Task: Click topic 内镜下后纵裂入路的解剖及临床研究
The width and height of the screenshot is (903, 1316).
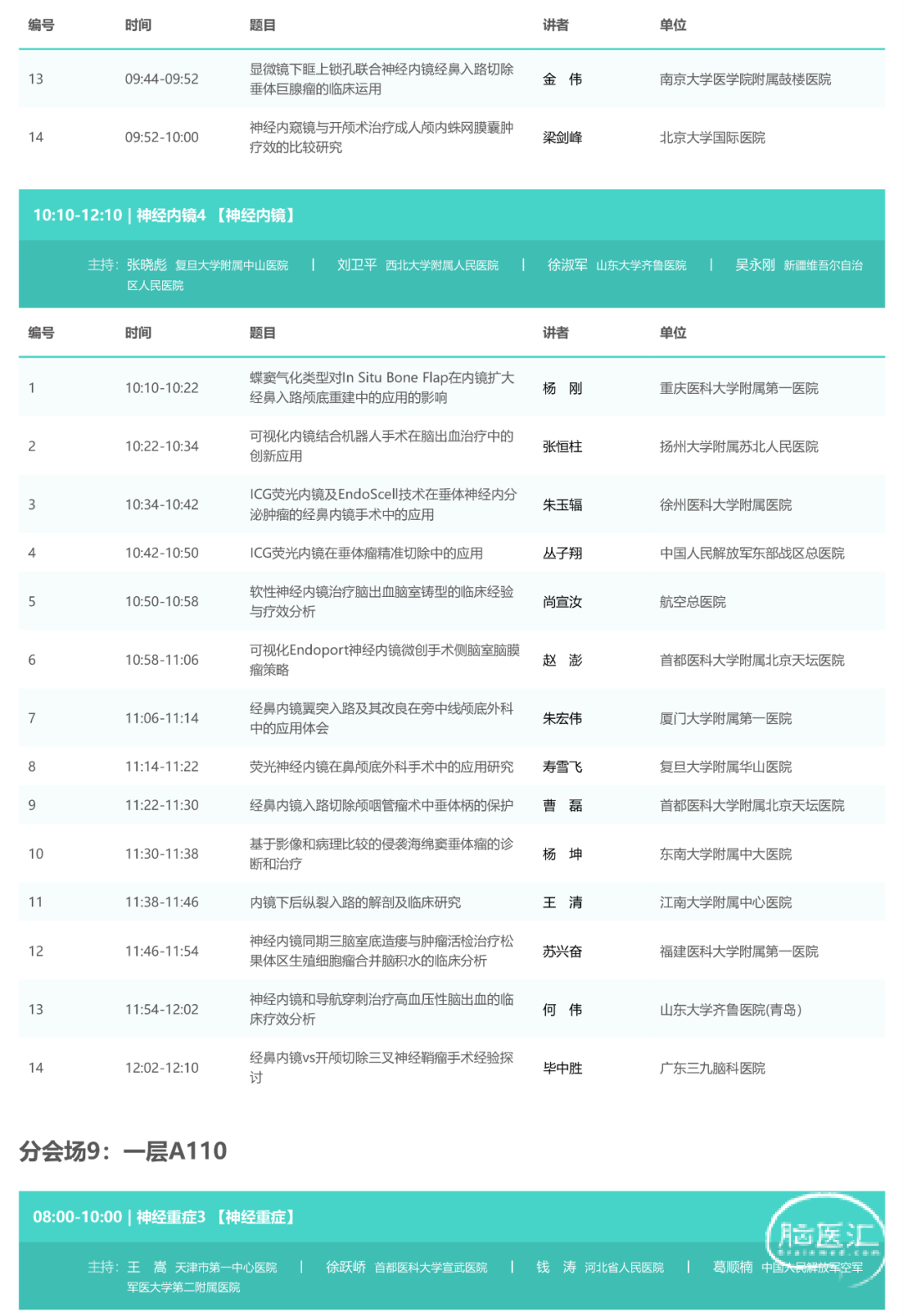Action: [355, 903]
